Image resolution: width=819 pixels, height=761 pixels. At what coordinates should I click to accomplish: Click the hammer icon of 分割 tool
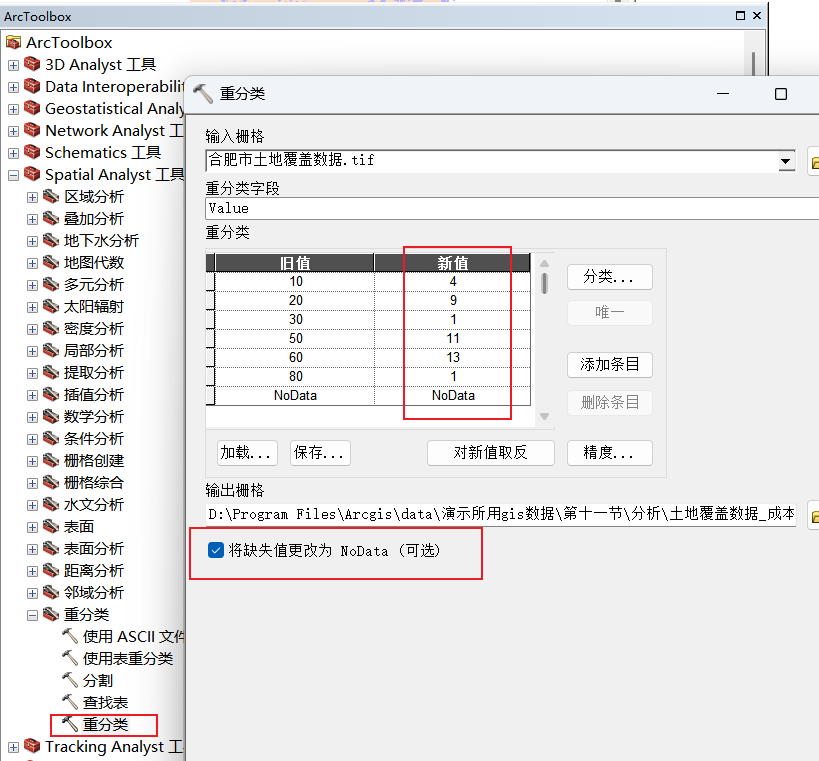point(70,680)
